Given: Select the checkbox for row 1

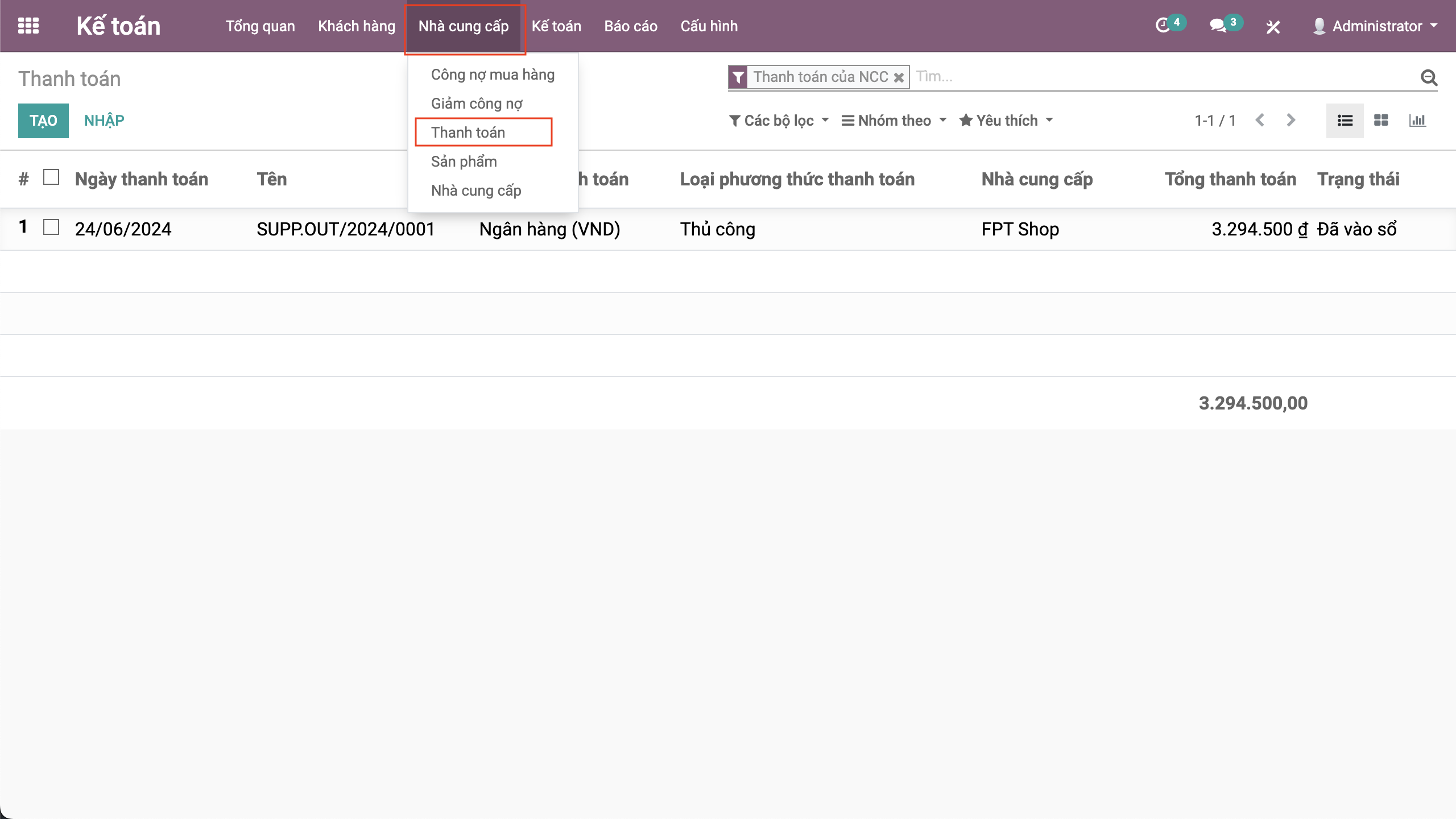Looking at the screenshot, I should point(51,227).
